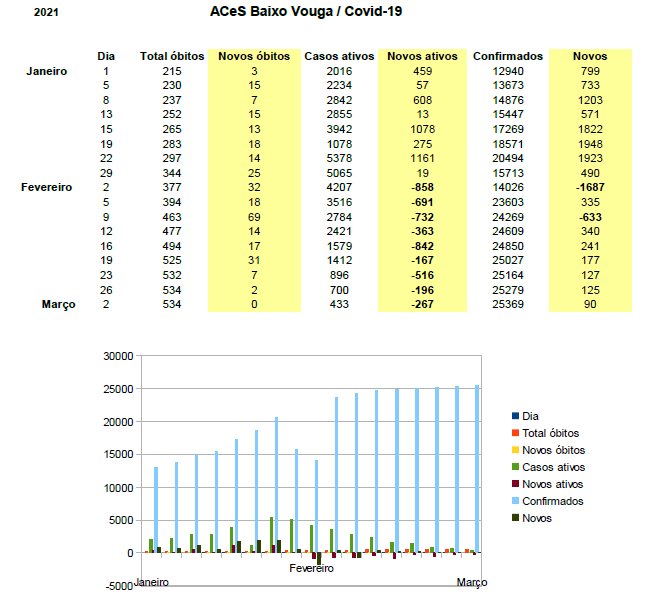Click the 'Novos' table column header
The image size is (651, 595).
590,56
